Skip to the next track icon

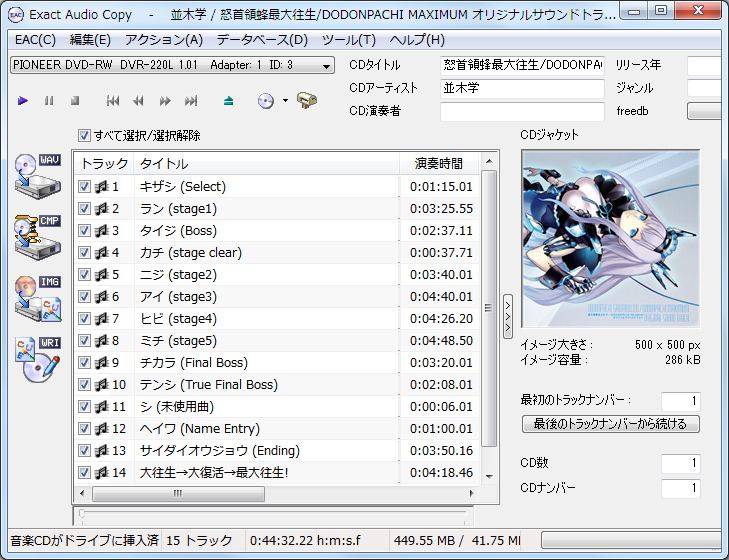tap(191, 101)
